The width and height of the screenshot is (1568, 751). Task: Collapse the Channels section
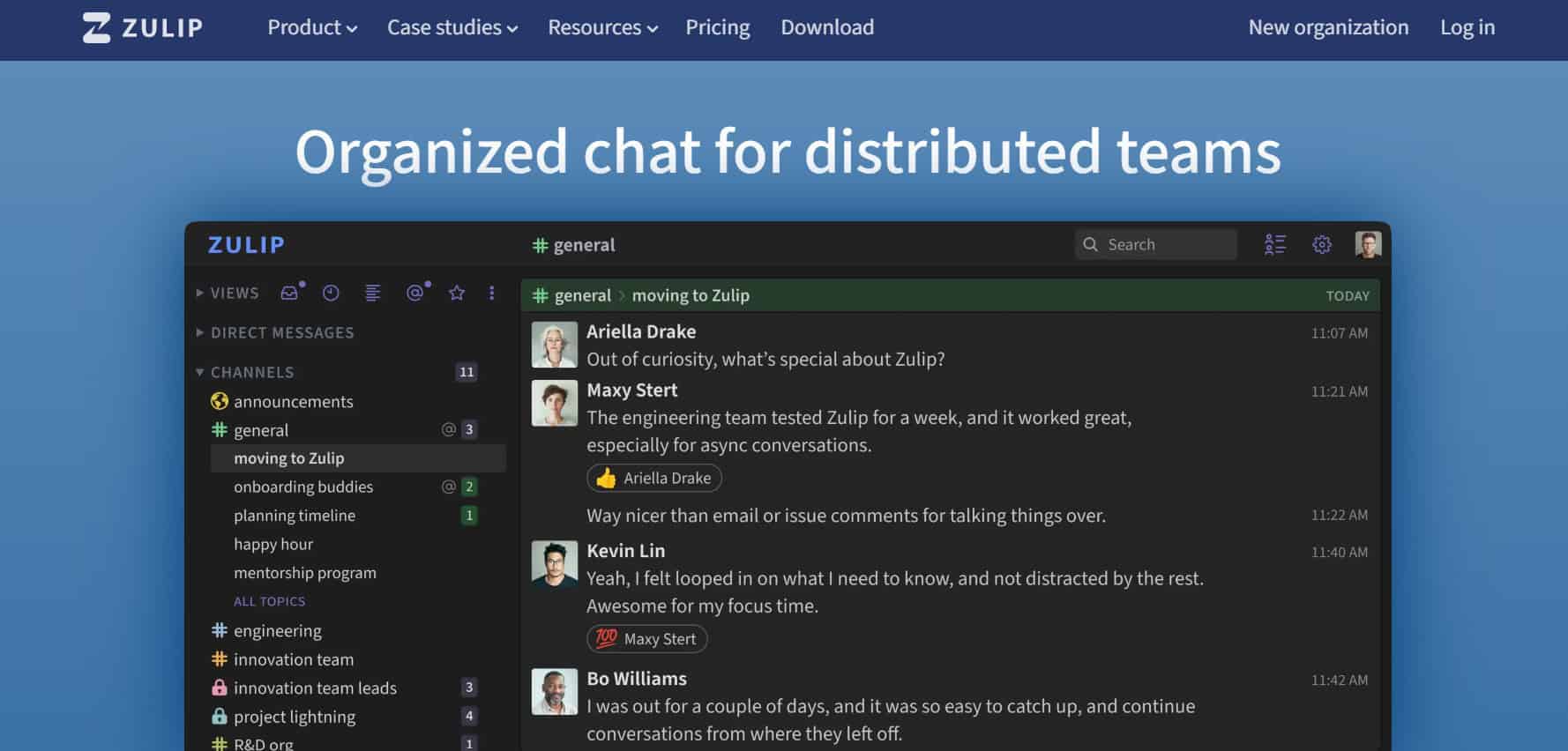point(244,372)
